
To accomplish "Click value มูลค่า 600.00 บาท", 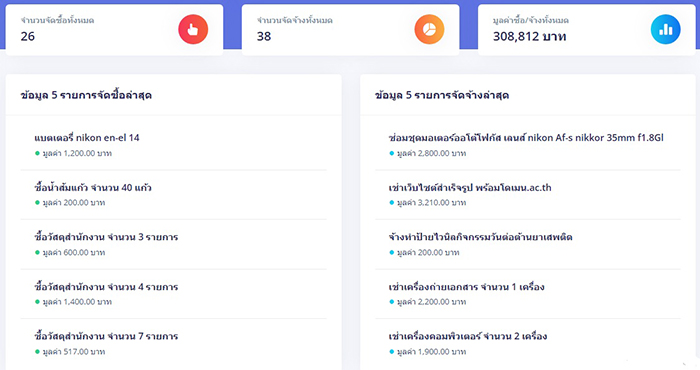I will point(74,253).
